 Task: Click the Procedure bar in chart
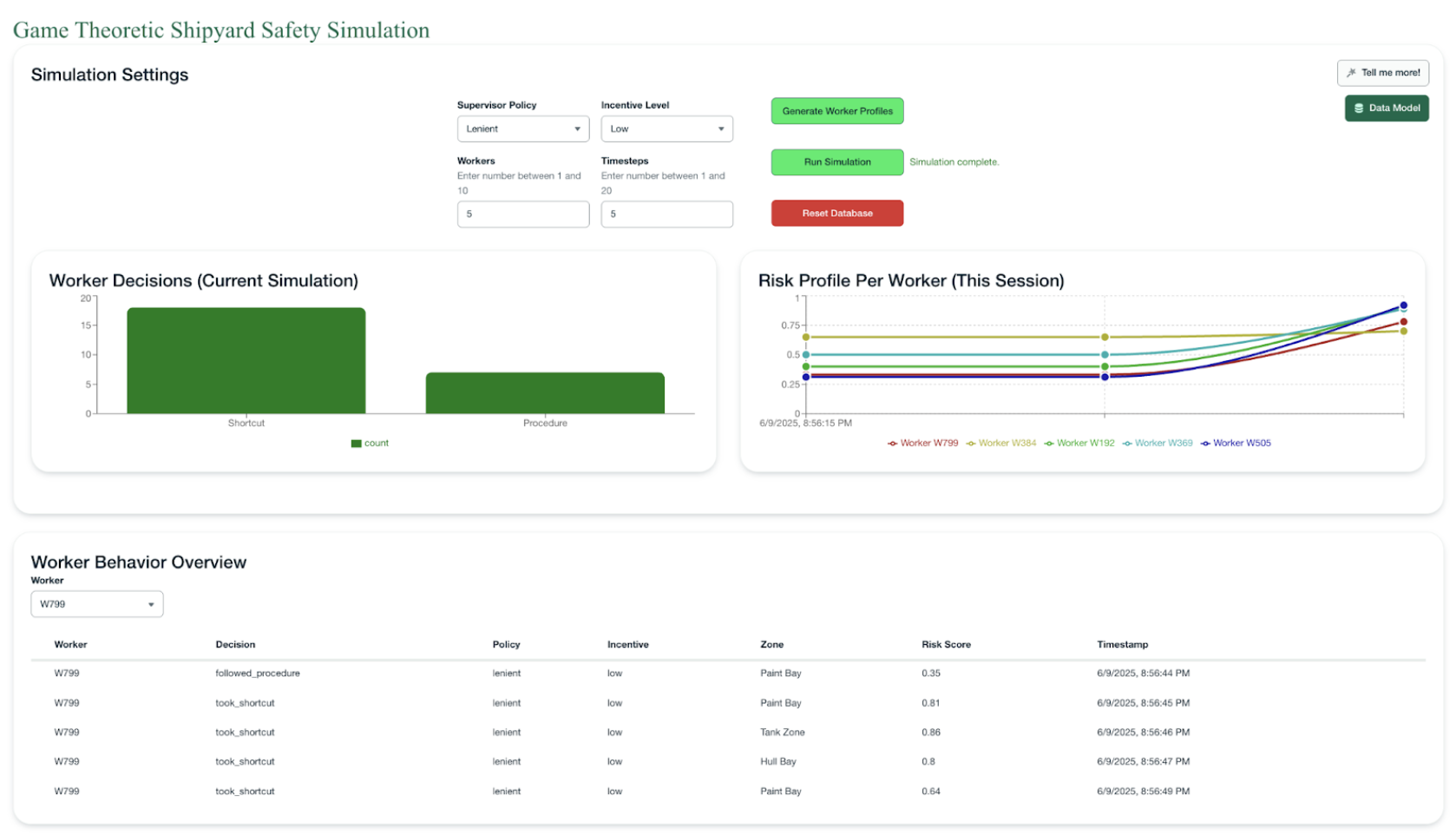pyautogui.click(x=545, y=393)
